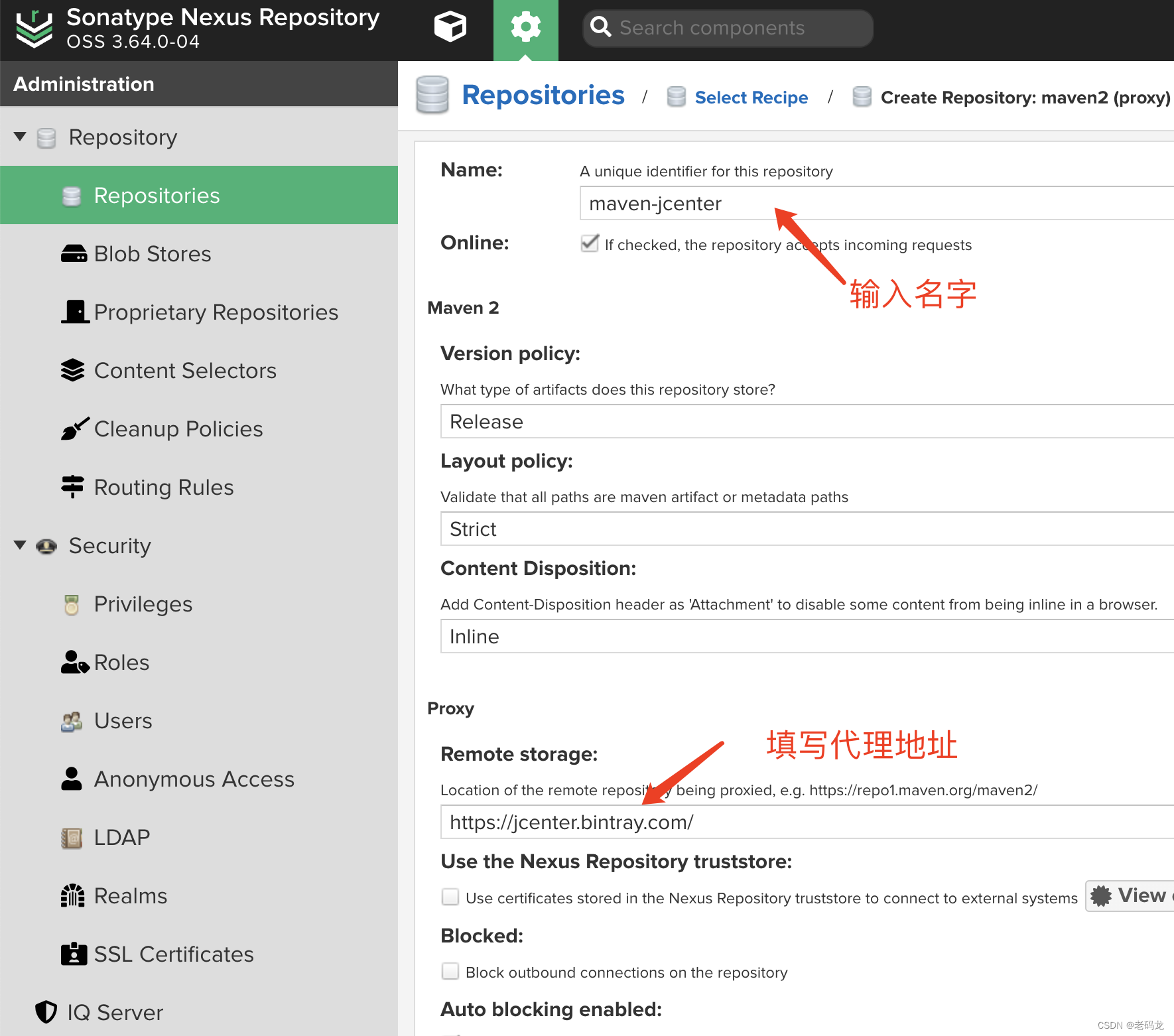The height and width of the screenshot is (1036, 1174).
Task: Open Blob Stores menu item
Action: click(x=199, y=253)
